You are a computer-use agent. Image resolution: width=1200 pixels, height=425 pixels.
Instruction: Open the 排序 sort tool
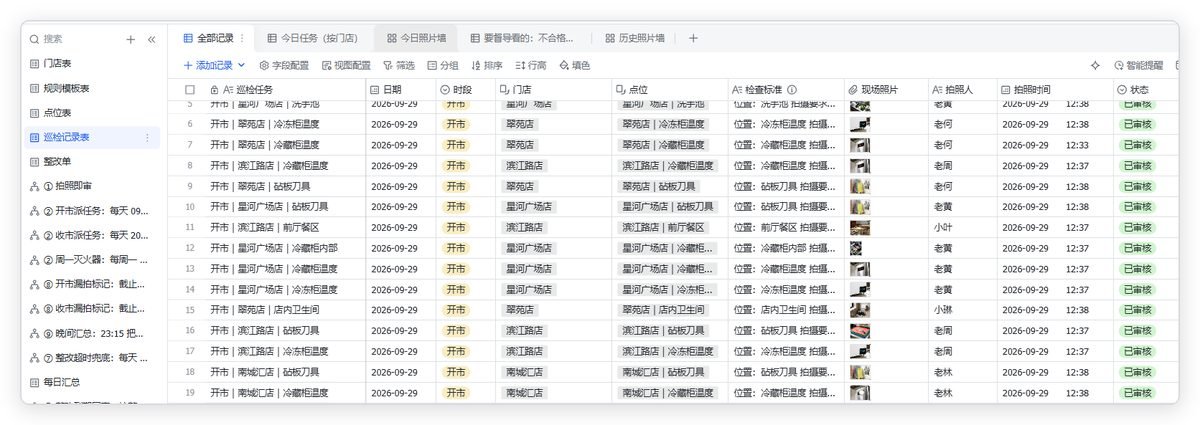pos(486,65)
